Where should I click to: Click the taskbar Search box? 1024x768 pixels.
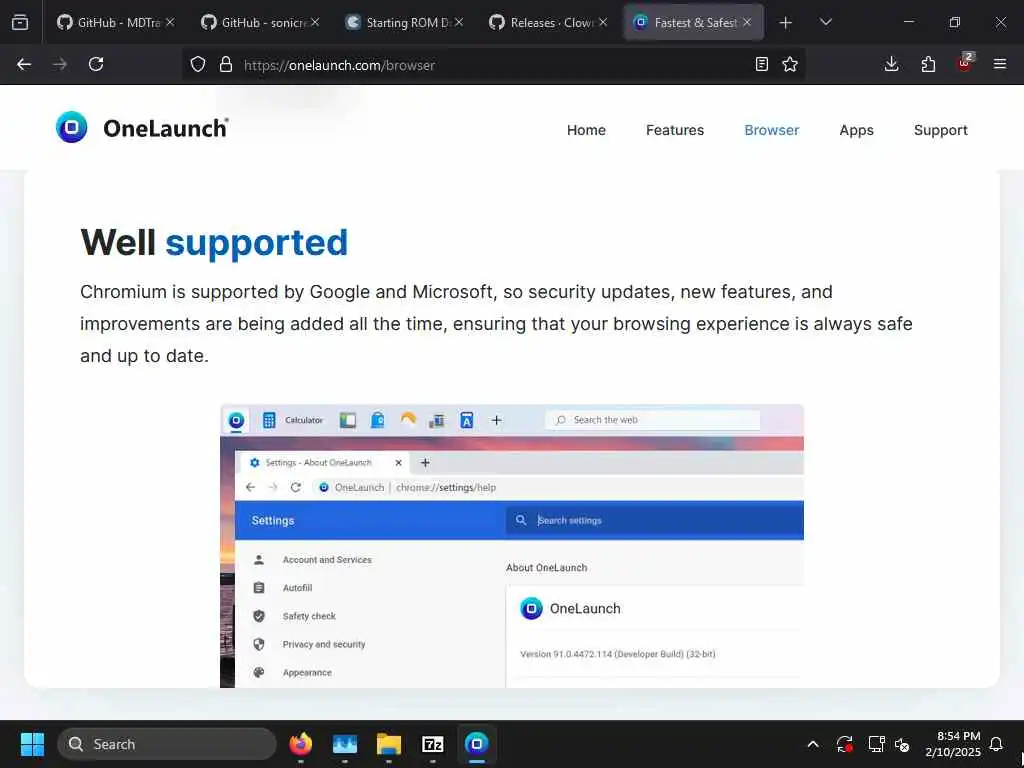(x=167, y=744)
